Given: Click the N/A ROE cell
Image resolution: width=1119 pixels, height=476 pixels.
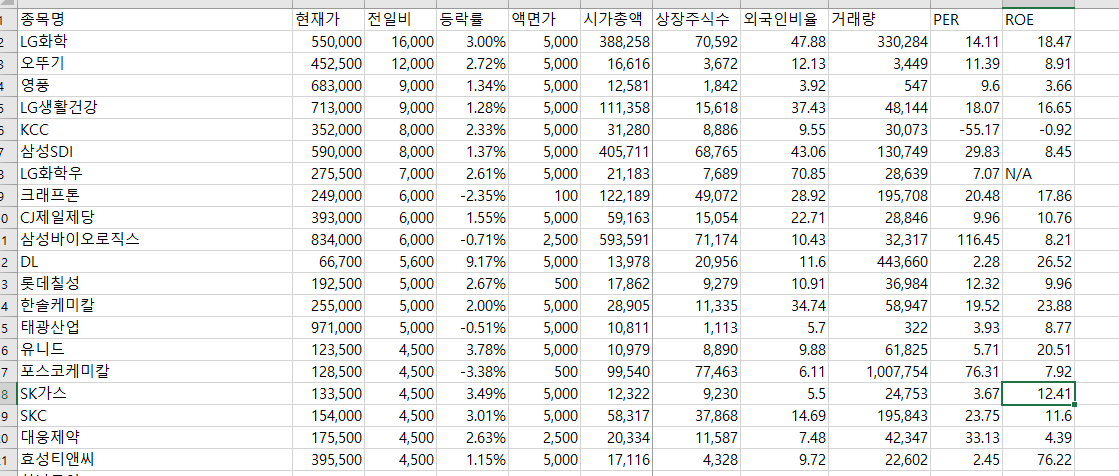Looking at the screenshot, I should point(1038,173).
